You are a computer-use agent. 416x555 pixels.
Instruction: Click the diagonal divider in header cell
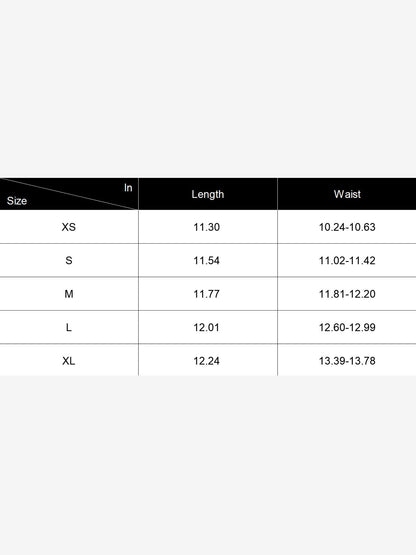tap(69, 194)
